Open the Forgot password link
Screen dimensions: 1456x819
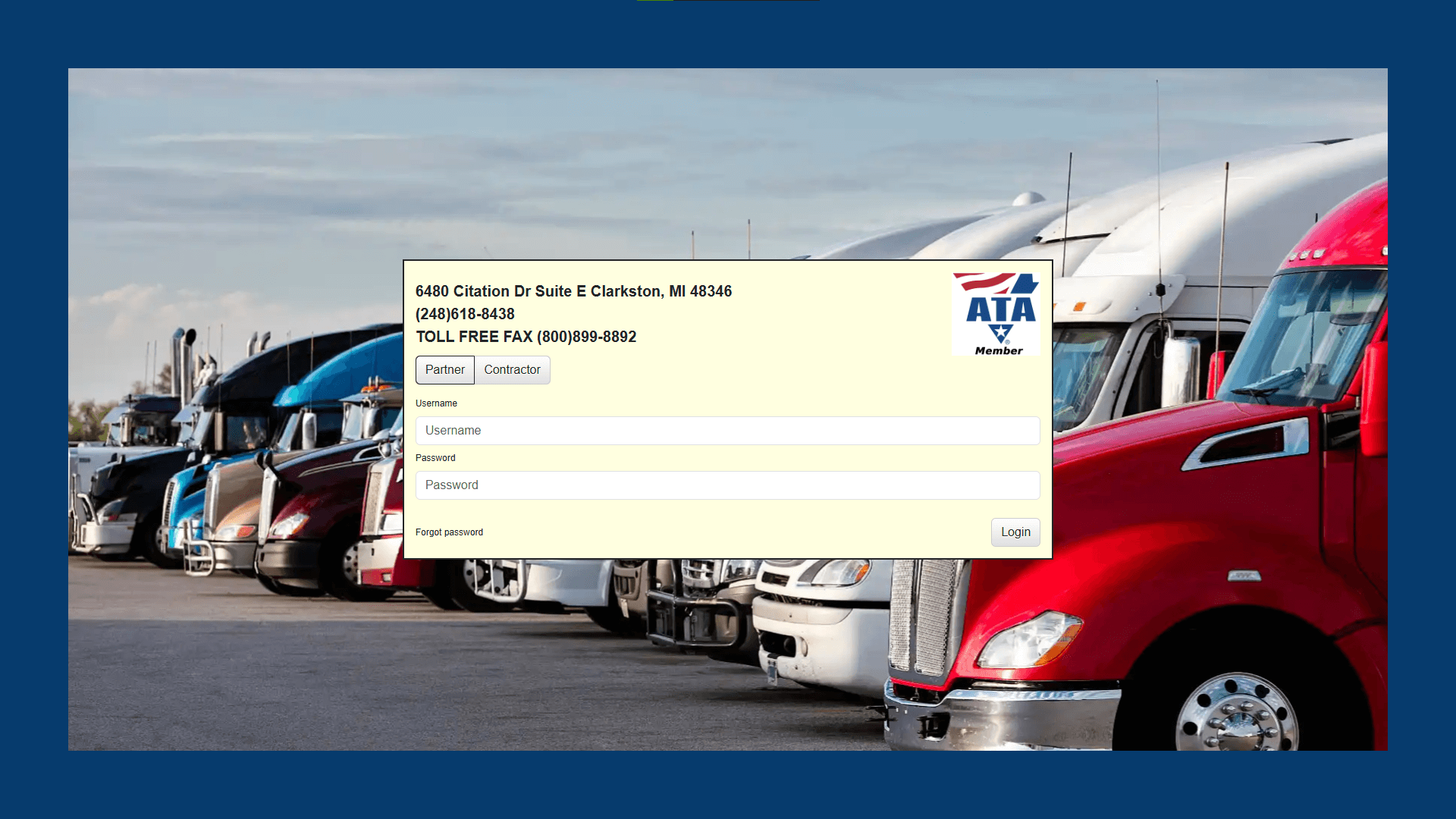click(449, 532)
